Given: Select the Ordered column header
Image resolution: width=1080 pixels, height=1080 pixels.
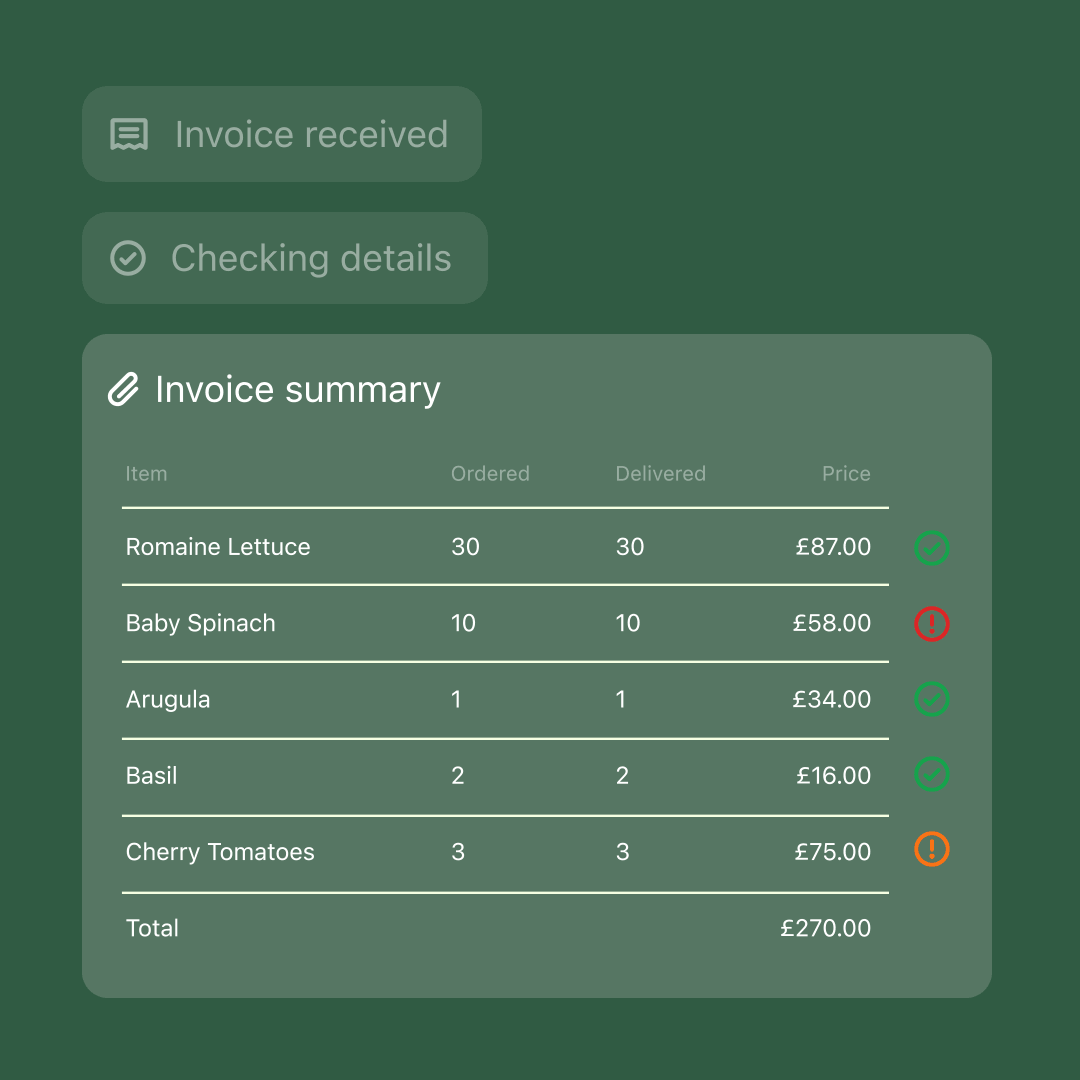Looking at the screenshot, I should click(490, 474).
